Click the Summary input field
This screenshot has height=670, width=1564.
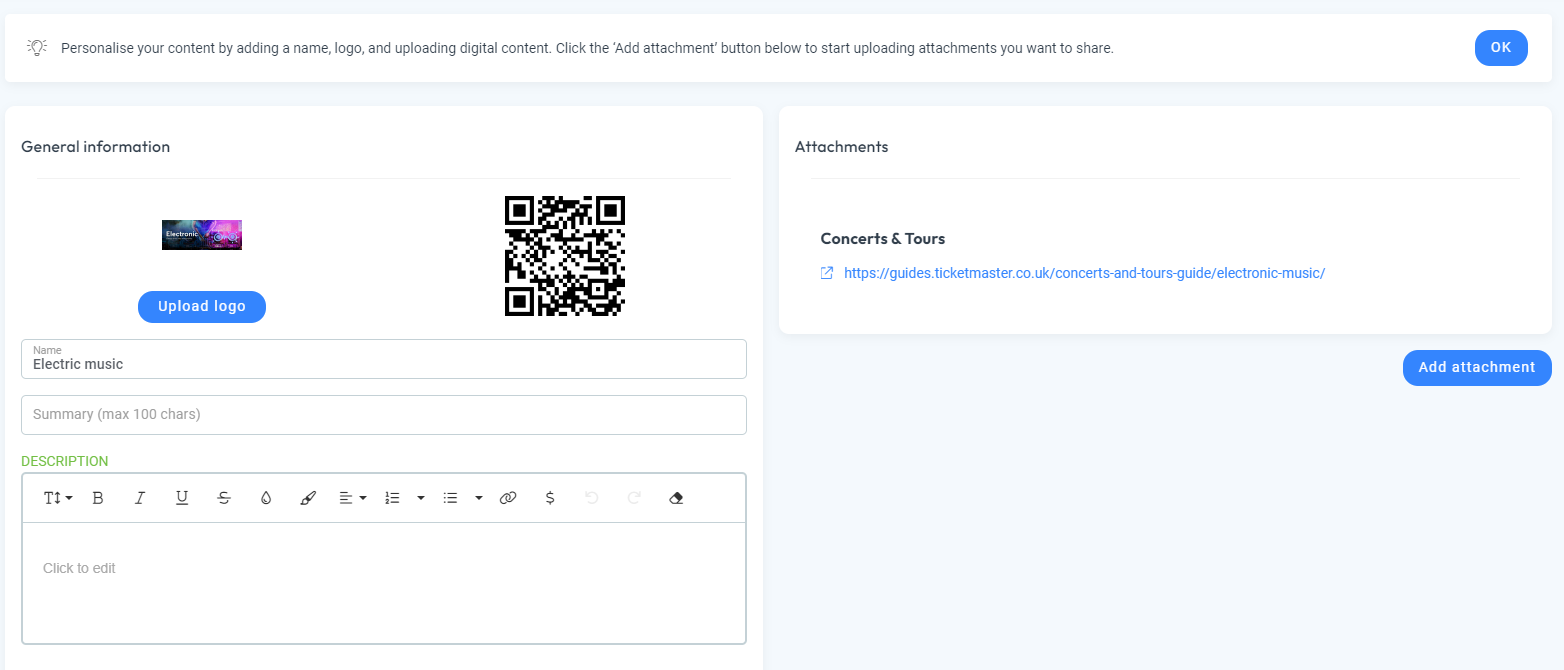383,415
